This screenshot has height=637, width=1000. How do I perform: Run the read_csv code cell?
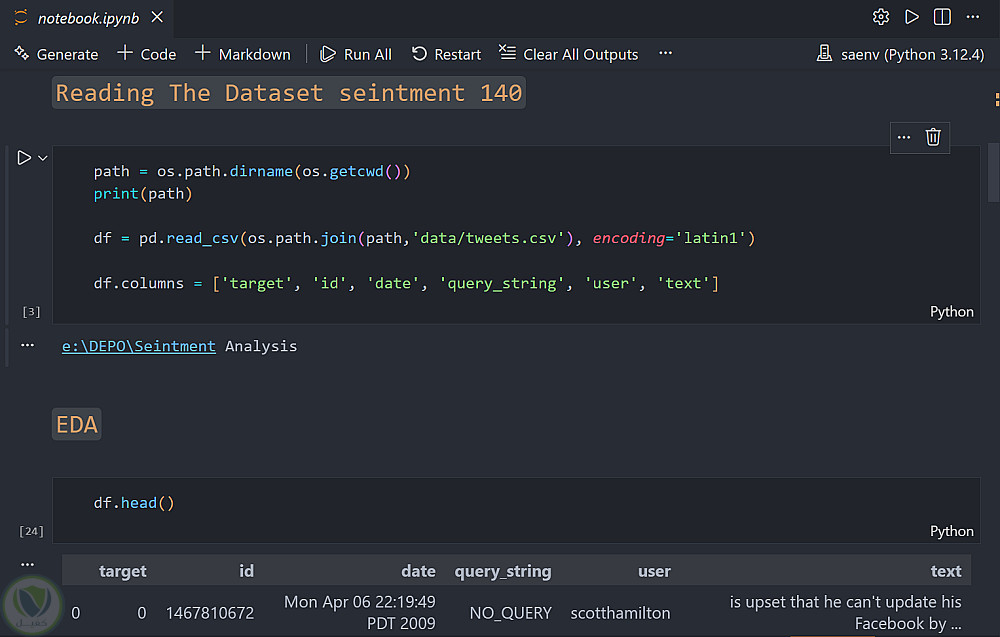[24, 157]
